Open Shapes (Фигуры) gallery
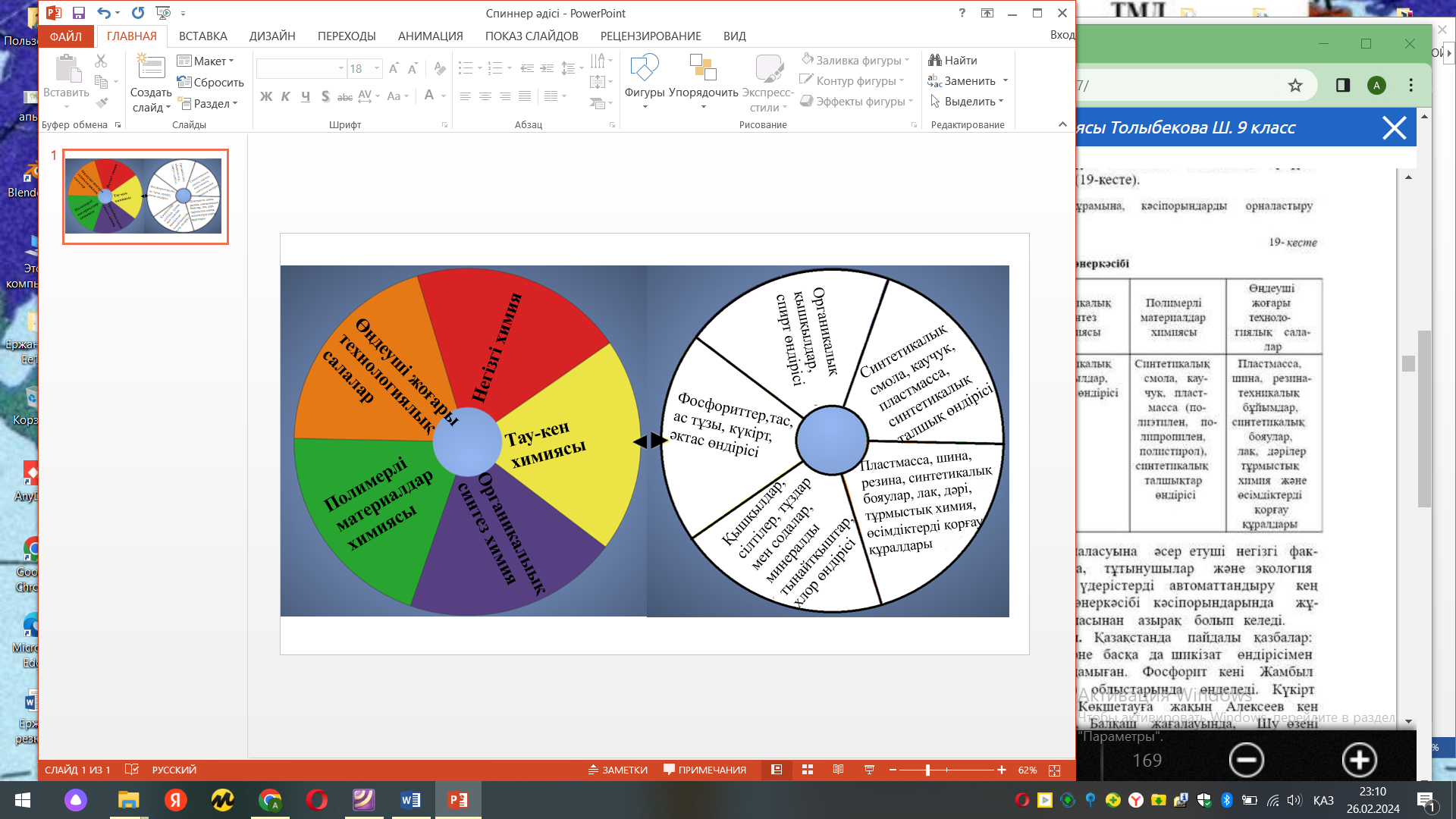This screenshot has width=1456, height=819. point(645,80)
